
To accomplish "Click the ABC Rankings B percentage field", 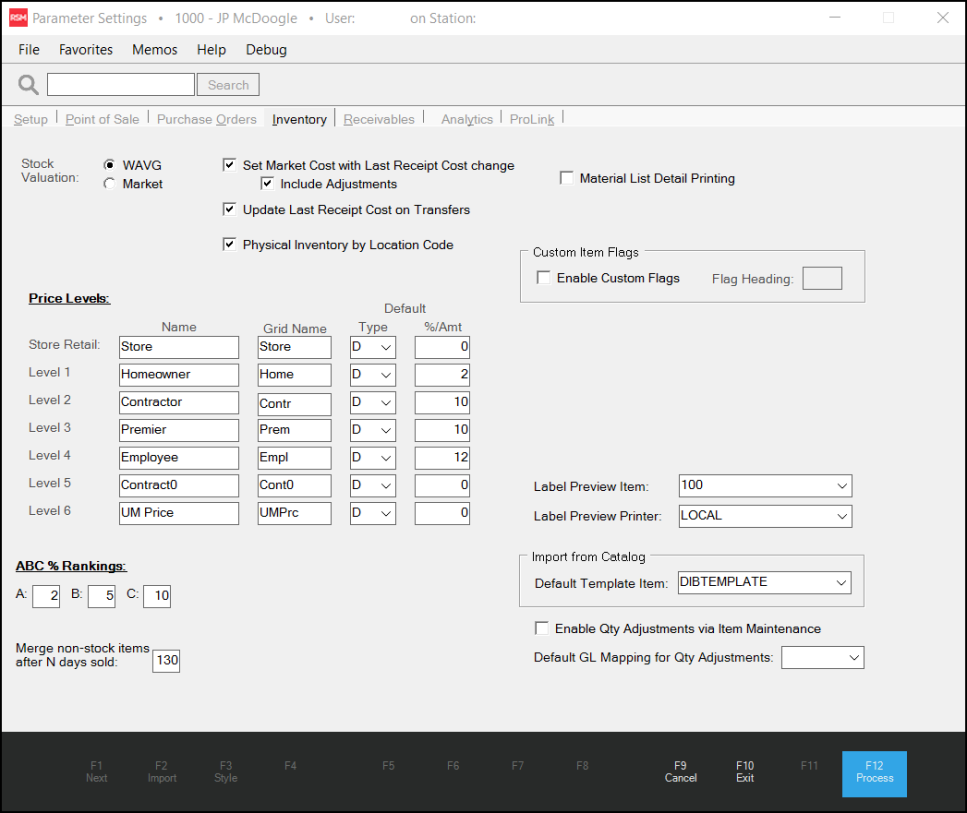I will [102, 596].
